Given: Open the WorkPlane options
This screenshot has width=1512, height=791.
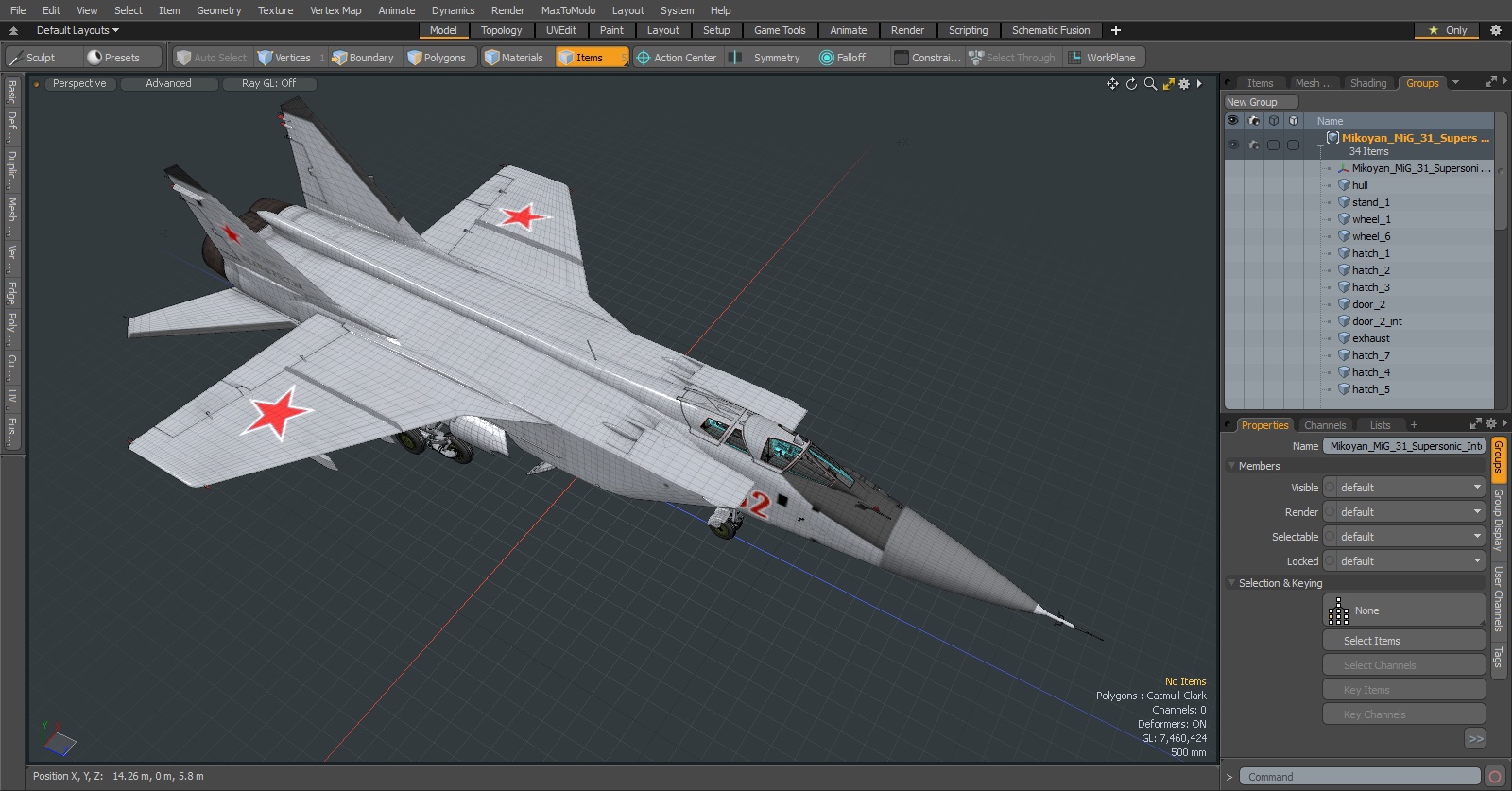Looking at the screenshot, I should [1103, 58].
